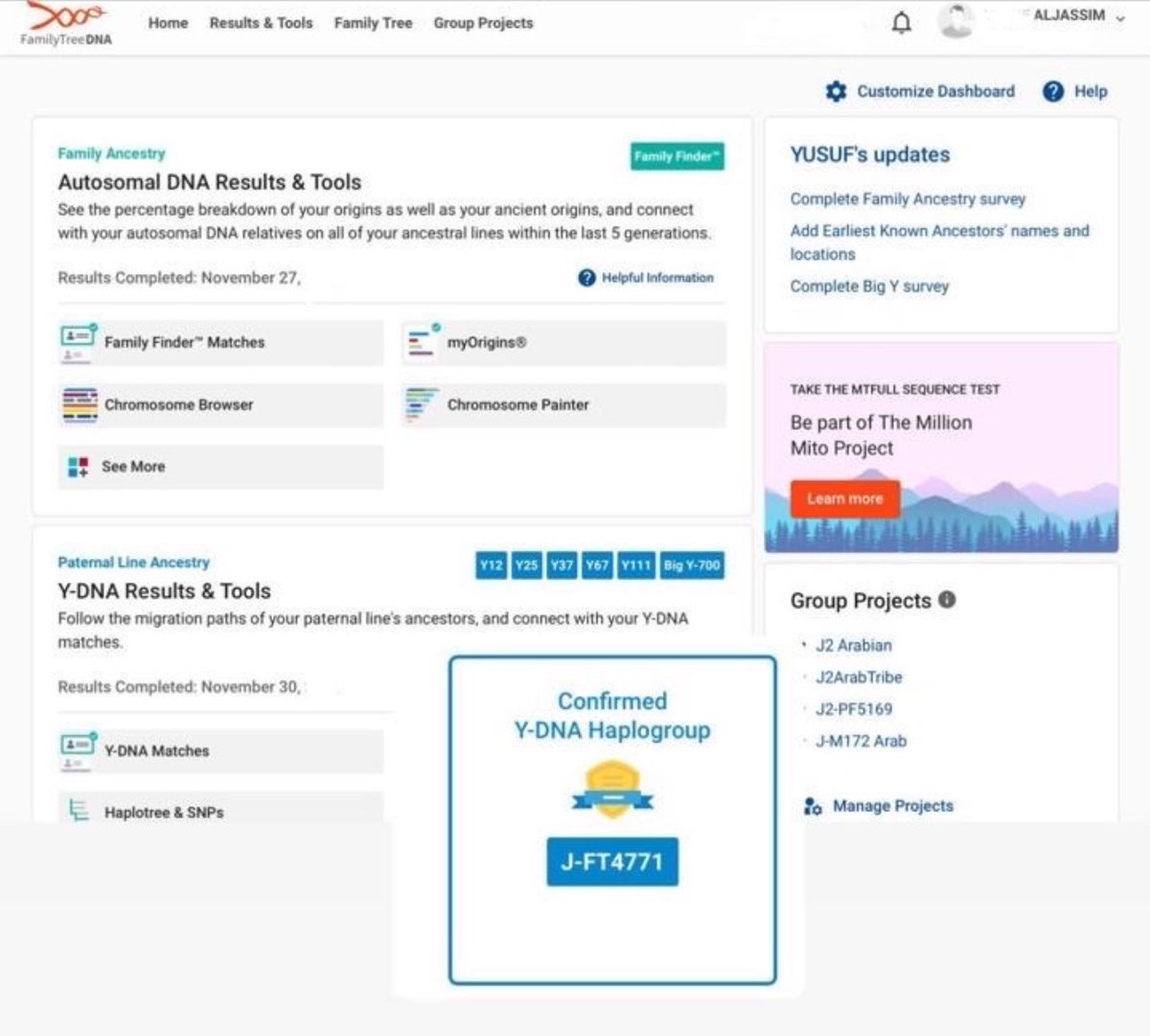Expand the ALJASSIM account dropdown arrow

point(1120,17)
